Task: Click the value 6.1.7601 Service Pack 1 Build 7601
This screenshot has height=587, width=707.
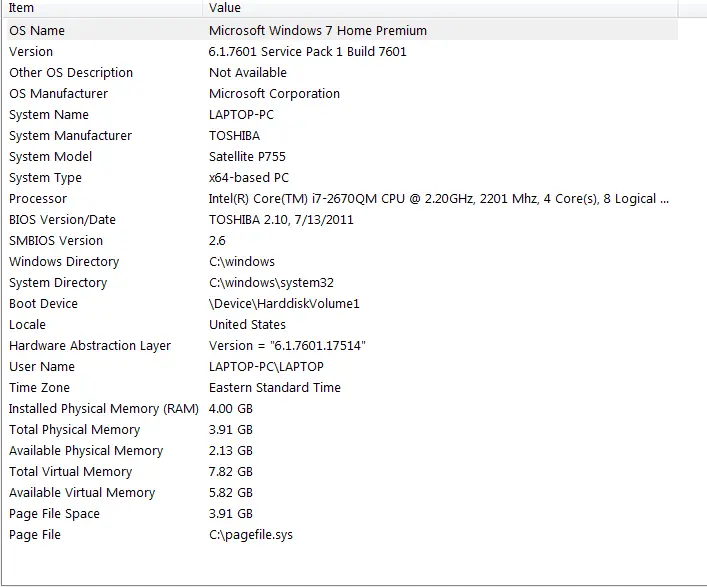Action: (308, 51)
